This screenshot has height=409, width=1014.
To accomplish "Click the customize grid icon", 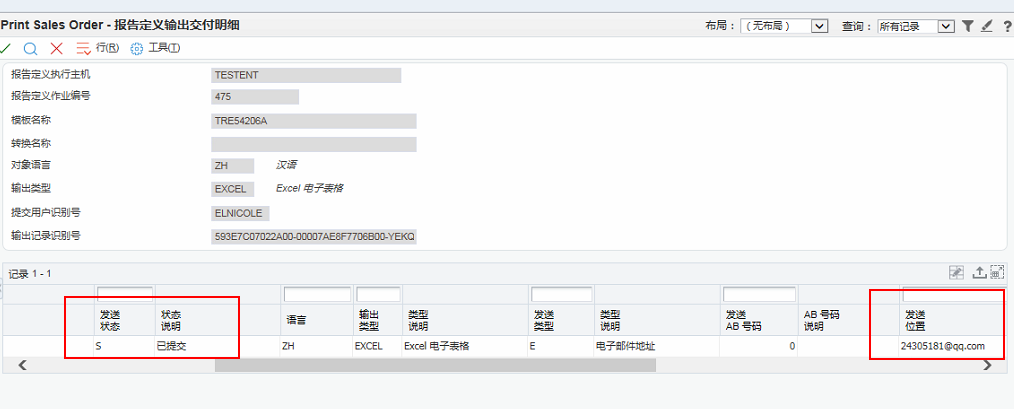I will click(x=956, y=272).
